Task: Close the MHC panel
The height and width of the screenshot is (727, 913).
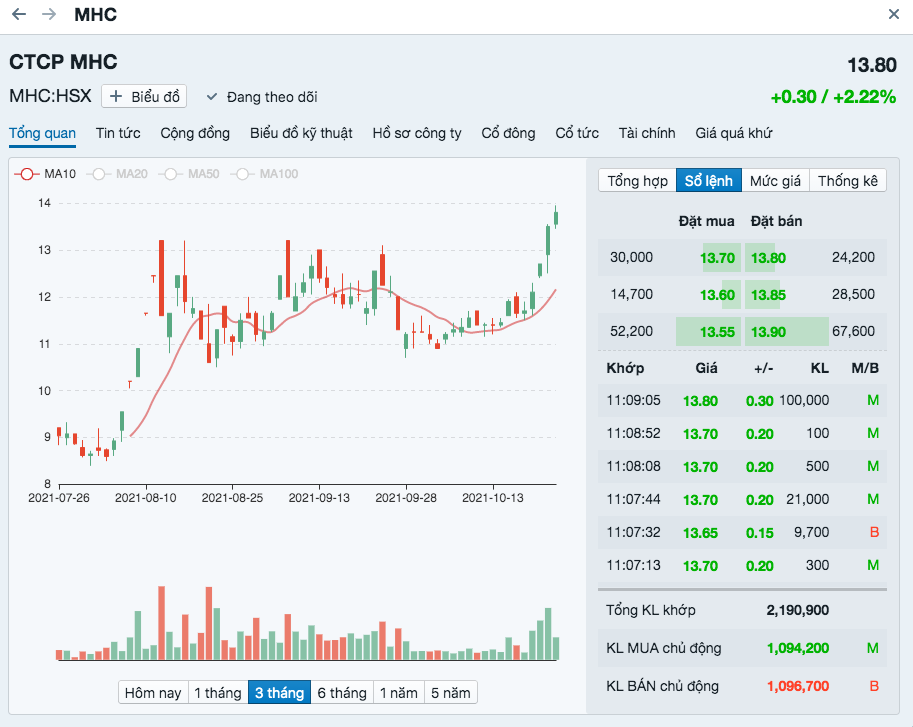Action: tap(894, 14)
